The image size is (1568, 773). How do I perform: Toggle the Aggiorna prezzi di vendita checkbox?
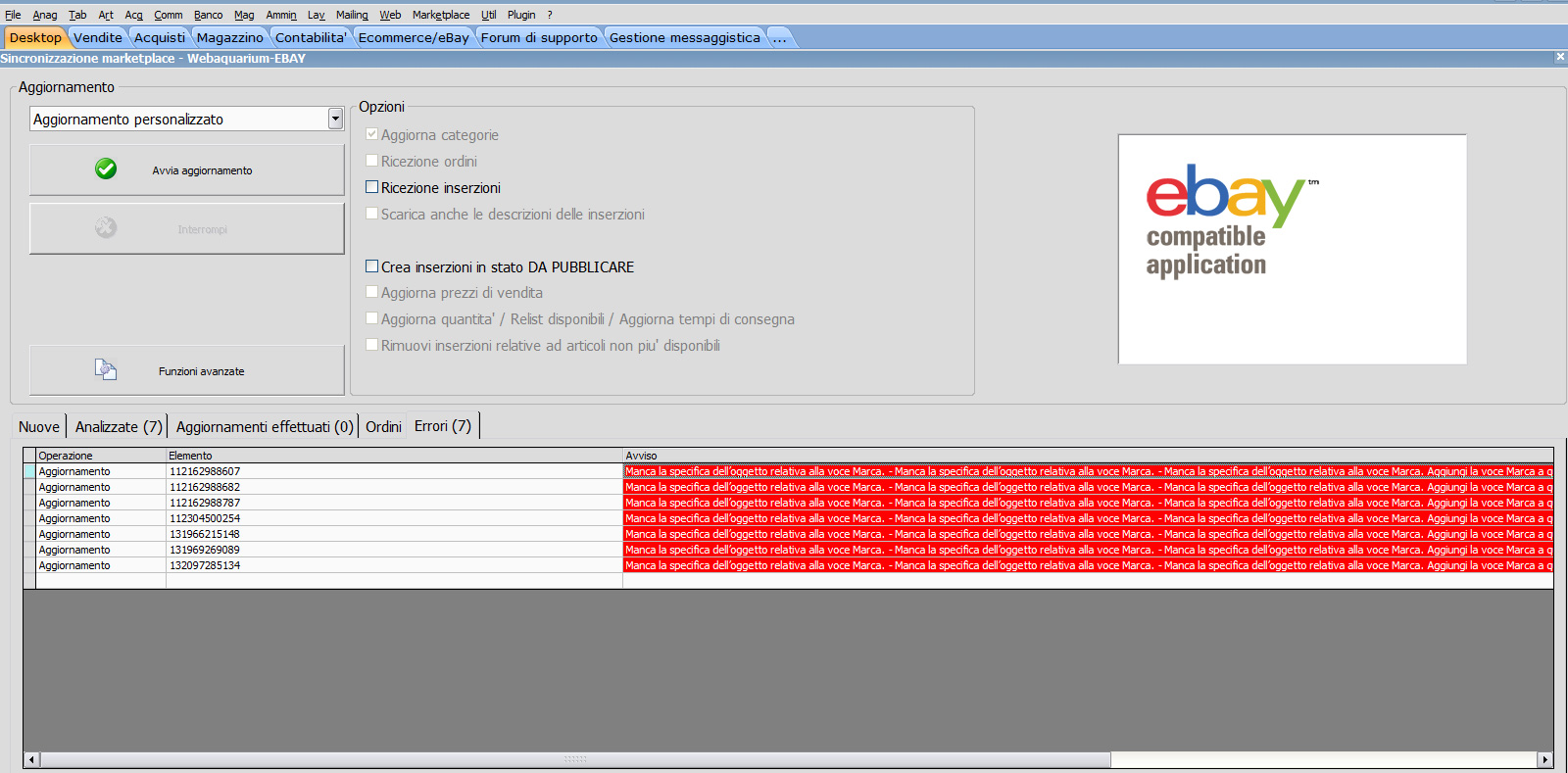coord(371,292)
